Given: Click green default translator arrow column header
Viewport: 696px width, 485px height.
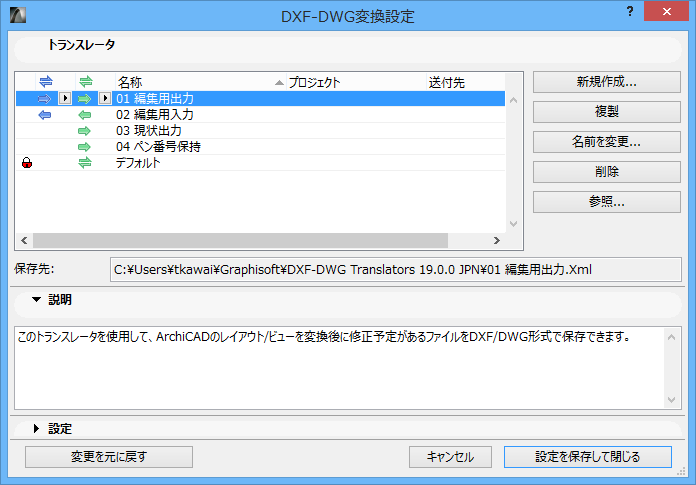Looking at the screenshot, I should click(x=86, y=82).
